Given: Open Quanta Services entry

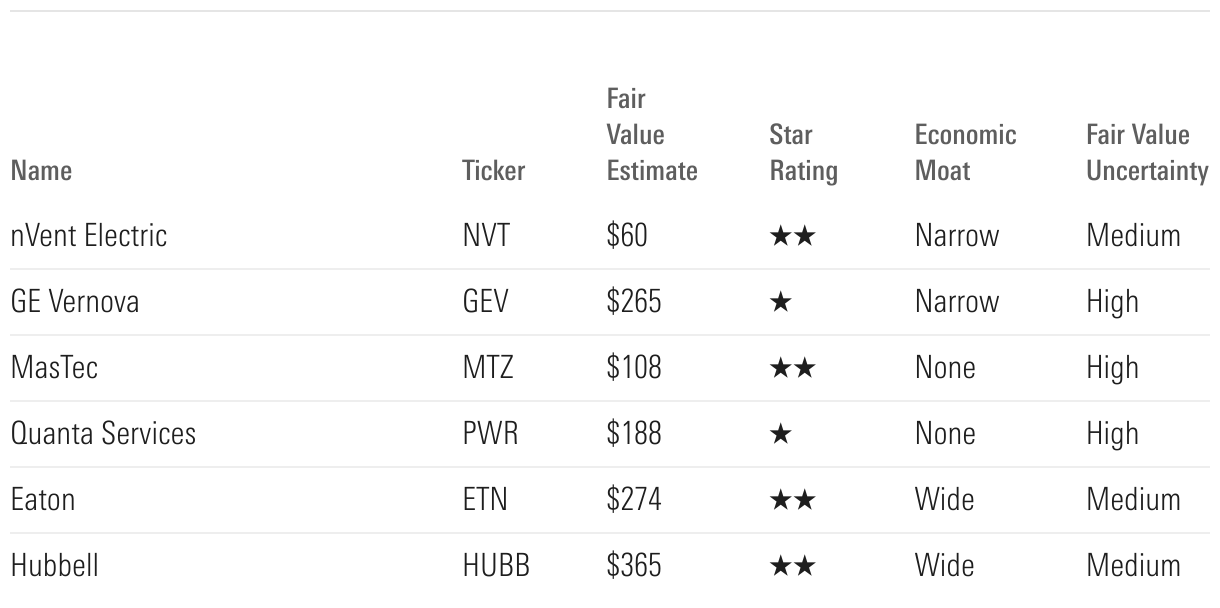Looking at the screenshot, I should [x=103, y=434].
